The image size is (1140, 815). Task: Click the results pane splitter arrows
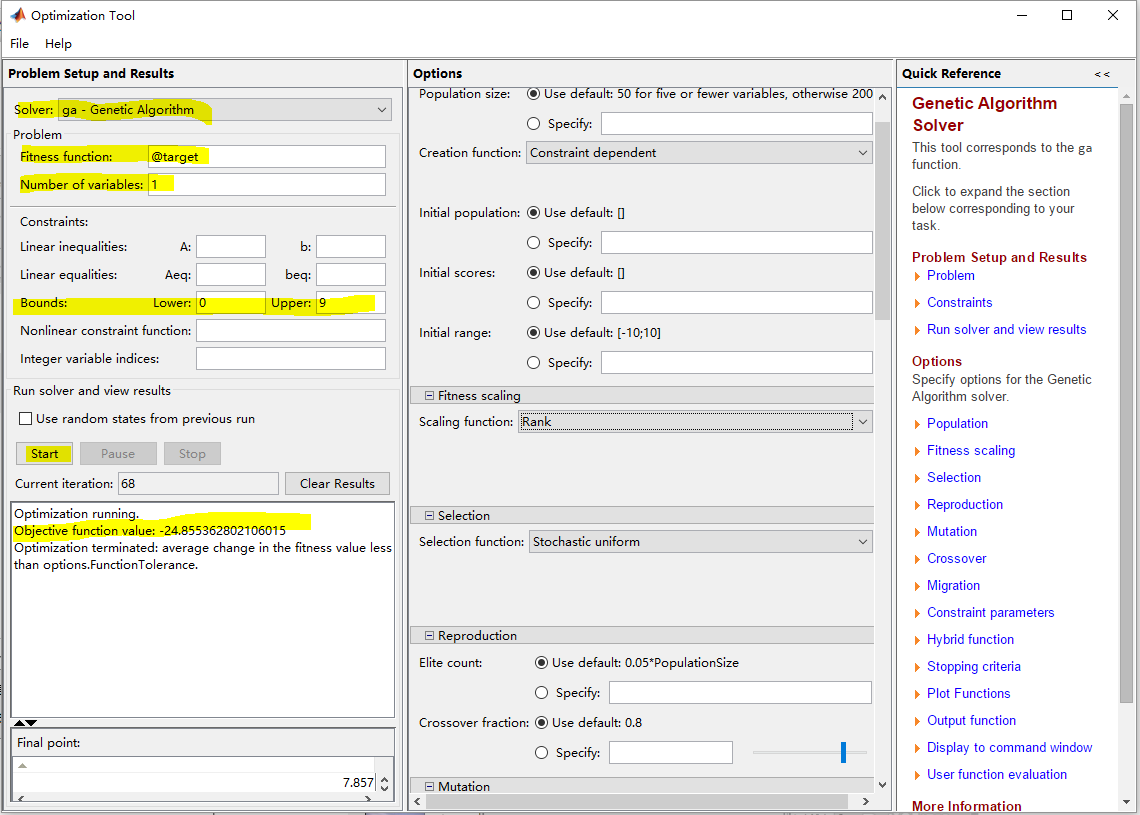[x=25, y=722]
